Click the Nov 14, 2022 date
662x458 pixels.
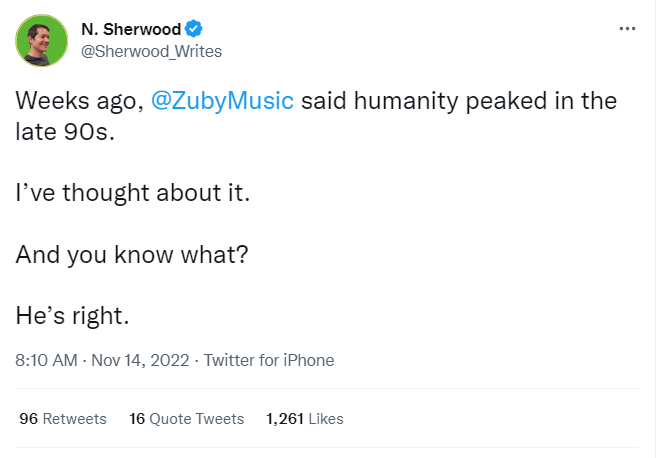click(x=140, y=360)
